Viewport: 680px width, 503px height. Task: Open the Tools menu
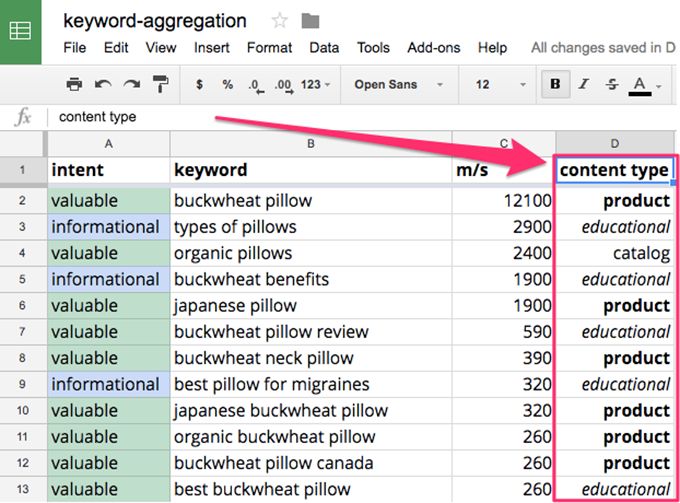click(373, 47)
